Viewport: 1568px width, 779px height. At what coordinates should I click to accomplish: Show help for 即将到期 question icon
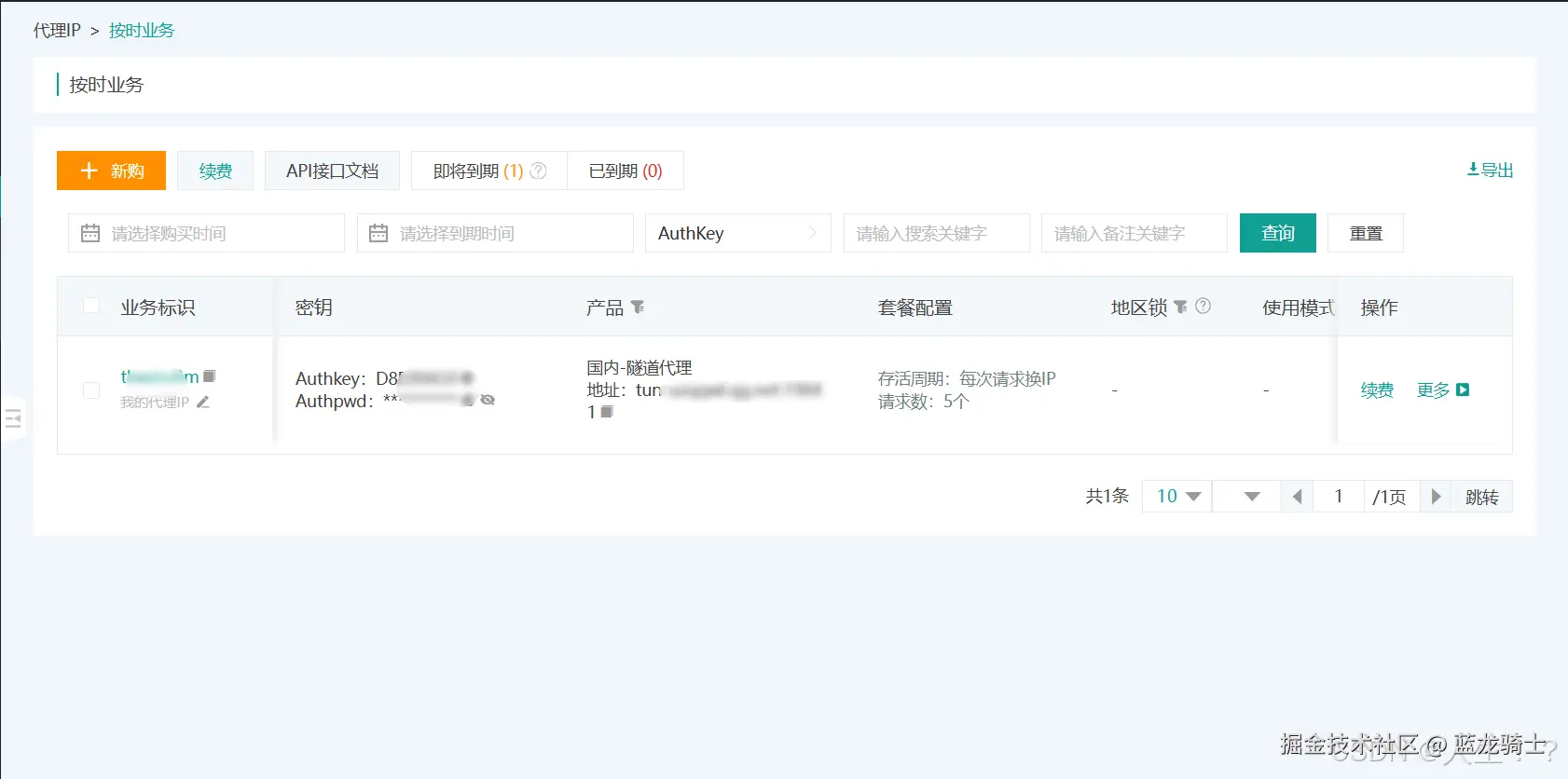[x=538, y=171]
